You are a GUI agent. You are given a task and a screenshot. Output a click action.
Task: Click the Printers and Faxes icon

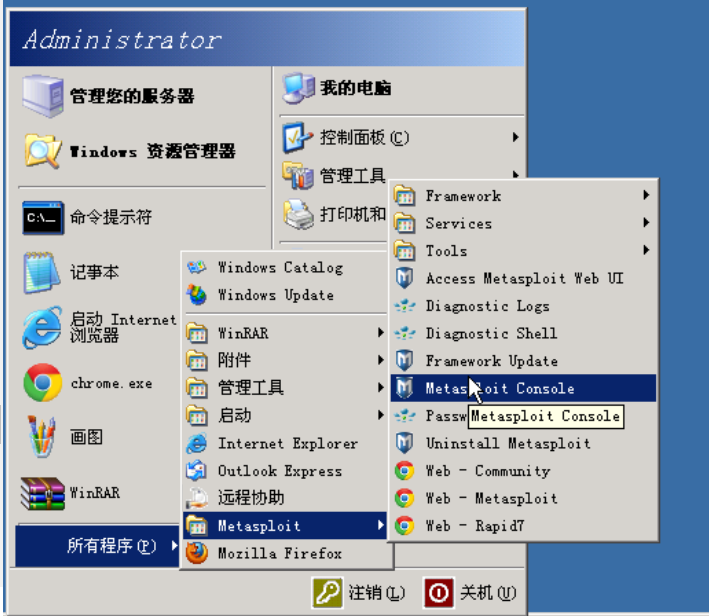click(298, 214)
